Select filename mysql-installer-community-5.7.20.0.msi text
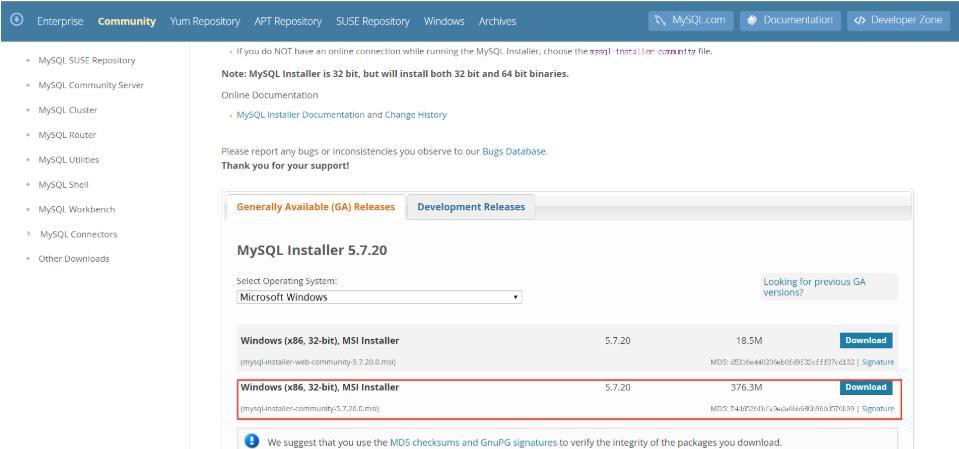This screenshot has width=959, height=449. coord(309,409)
